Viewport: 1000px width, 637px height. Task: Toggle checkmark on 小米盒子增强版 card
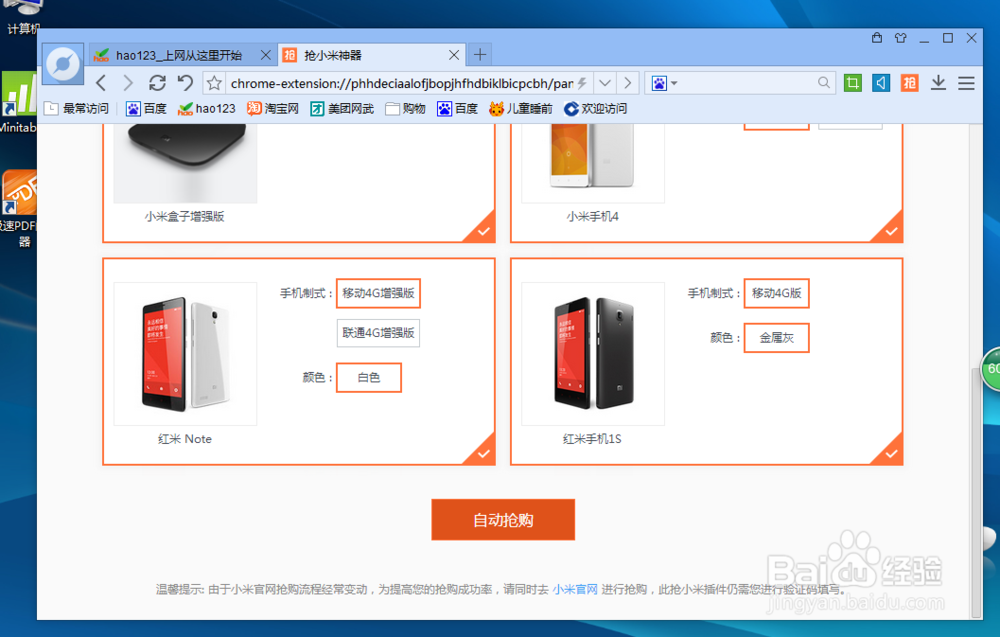pyautogui.click(x=483, y=230)
